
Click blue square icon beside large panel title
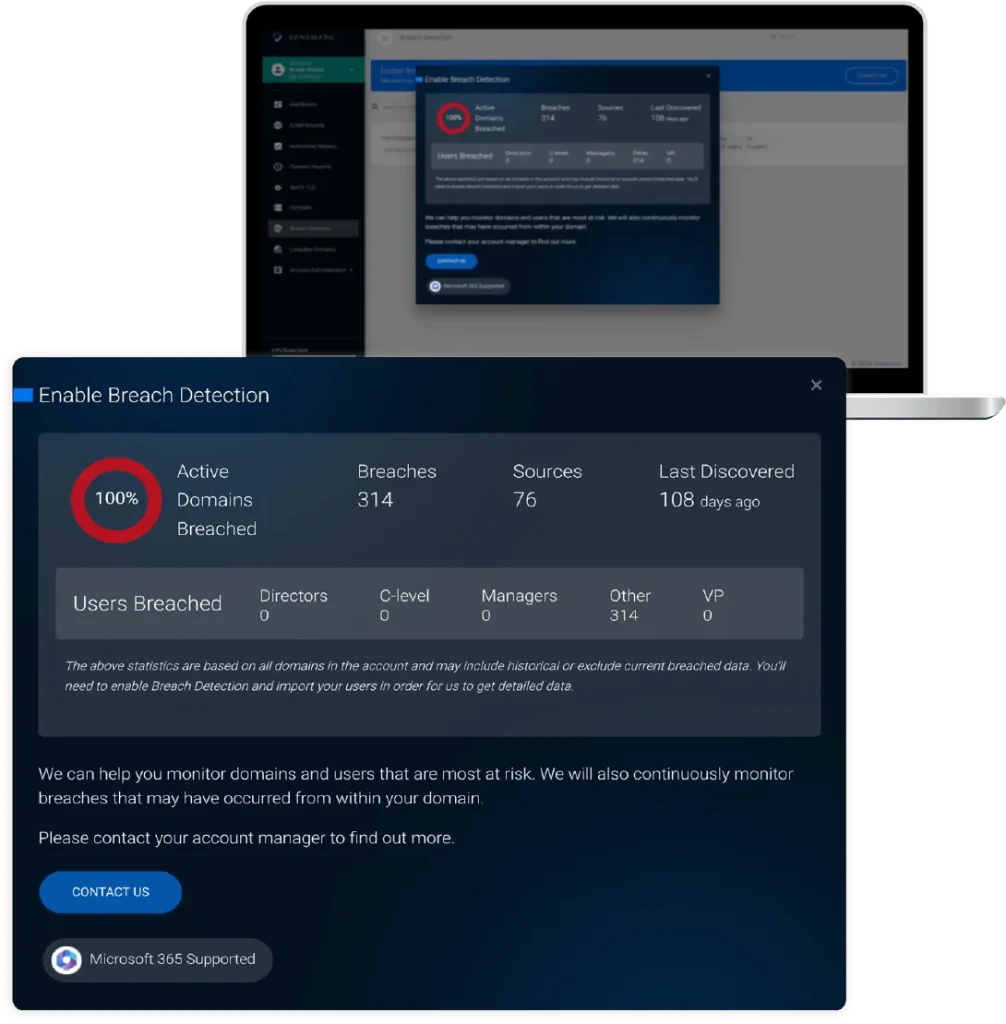coord(23,395)
